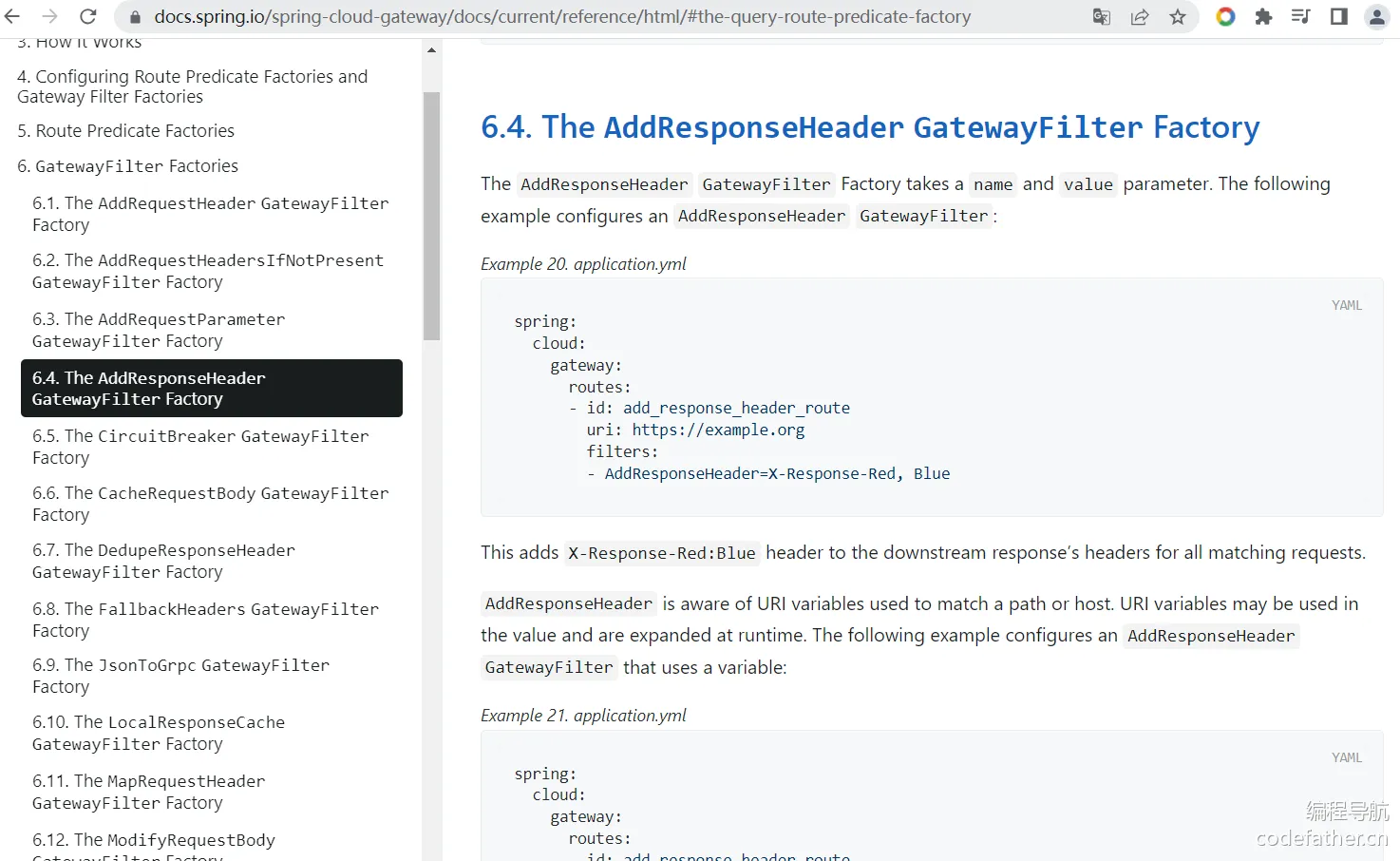This screenshot has height=861, width=1400.
Task: Go to 6.5 CircuitBreaker GatewayFilter Factory
Action: (x=200, y=447)
